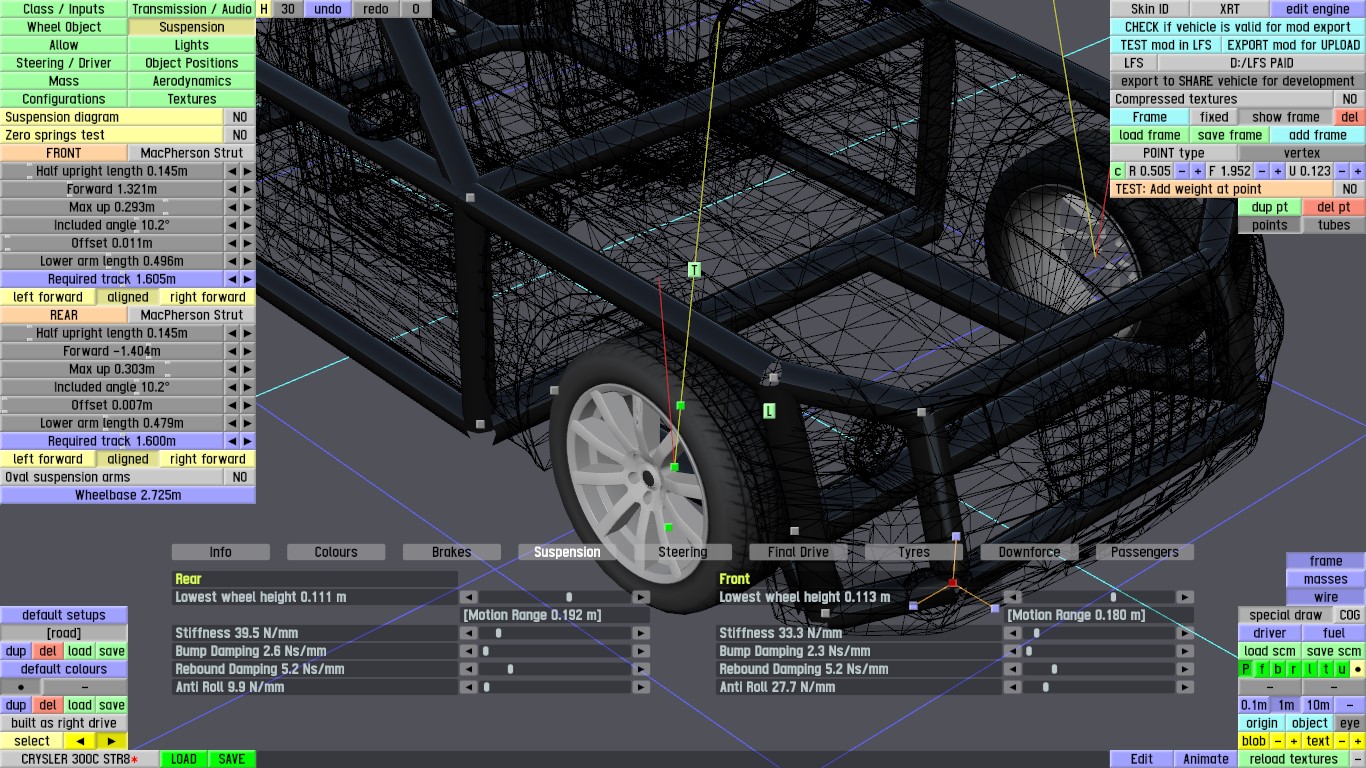Switch to perspective view P button
1366x768 pixels.
(x=1246, y=669)
